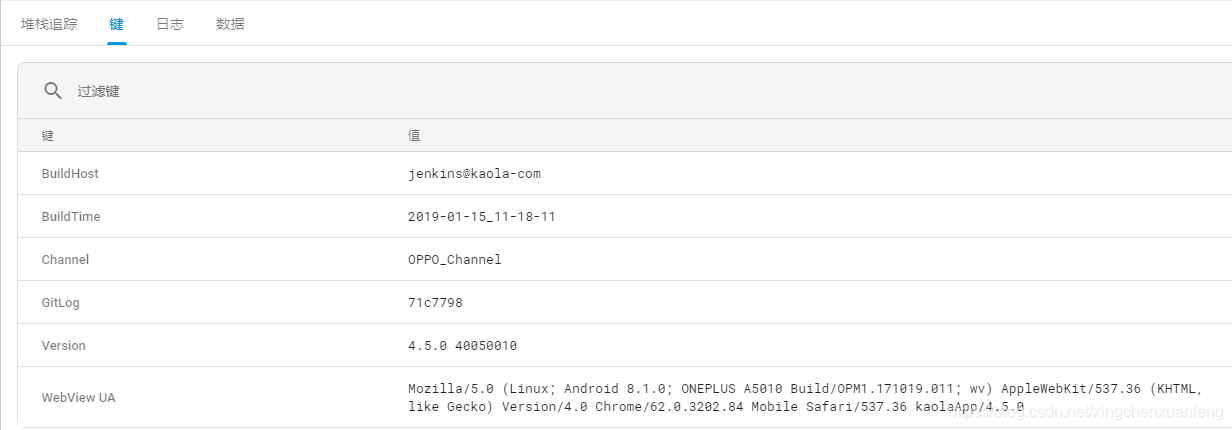This screenshot has height=430, width=1232.
Task: Click the 71c7798 commit value
Action: coord(435,302)
